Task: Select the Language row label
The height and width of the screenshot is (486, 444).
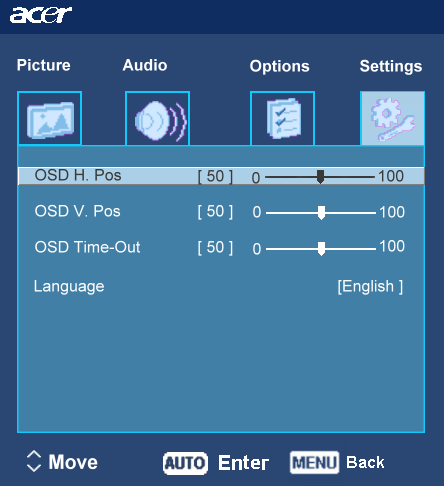Action: (x=69, y=287)
